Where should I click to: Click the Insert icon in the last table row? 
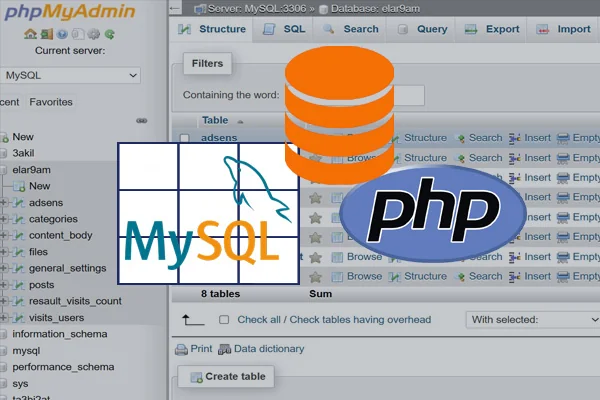515,276
